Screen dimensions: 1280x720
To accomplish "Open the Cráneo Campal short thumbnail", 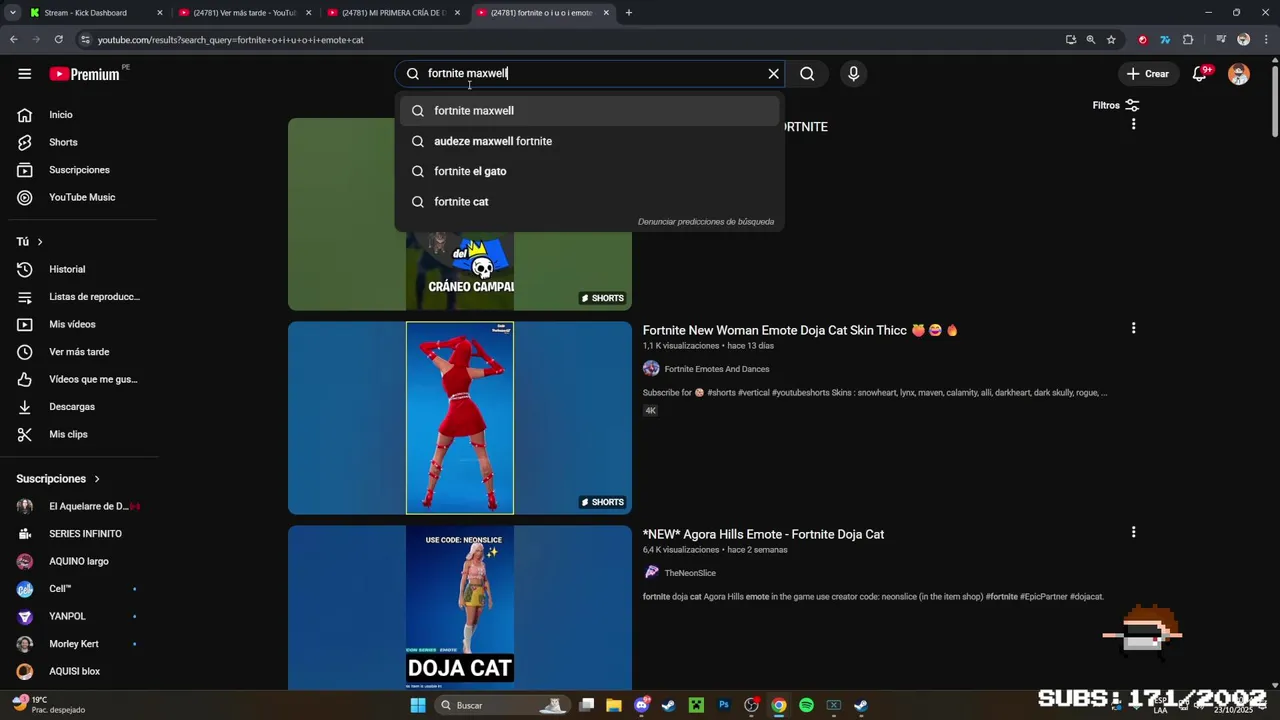I will (460, 271).
